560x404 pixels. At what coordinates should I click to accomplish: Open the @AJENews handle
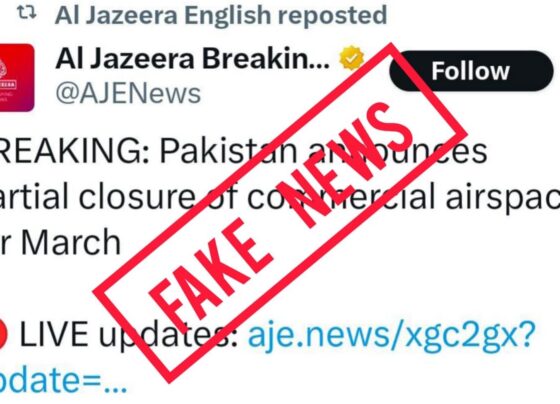(x=128, y=94)
